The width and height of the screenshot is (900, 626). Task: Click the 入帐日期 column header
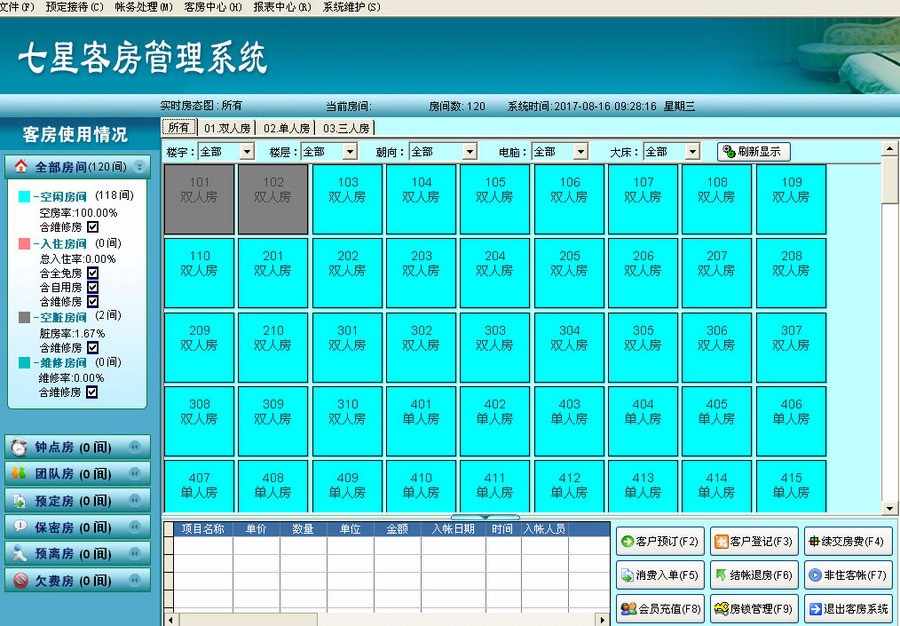click(x=453, y=529)
